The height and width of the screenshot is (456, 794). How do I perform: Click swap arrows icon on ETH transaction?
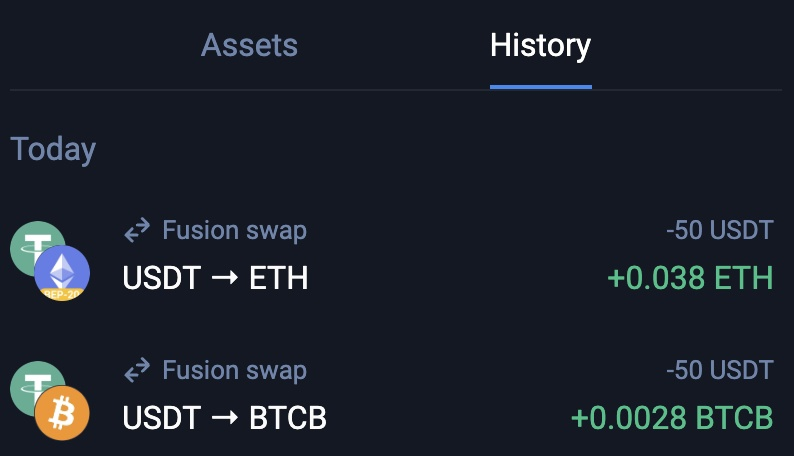click(137, 232)
